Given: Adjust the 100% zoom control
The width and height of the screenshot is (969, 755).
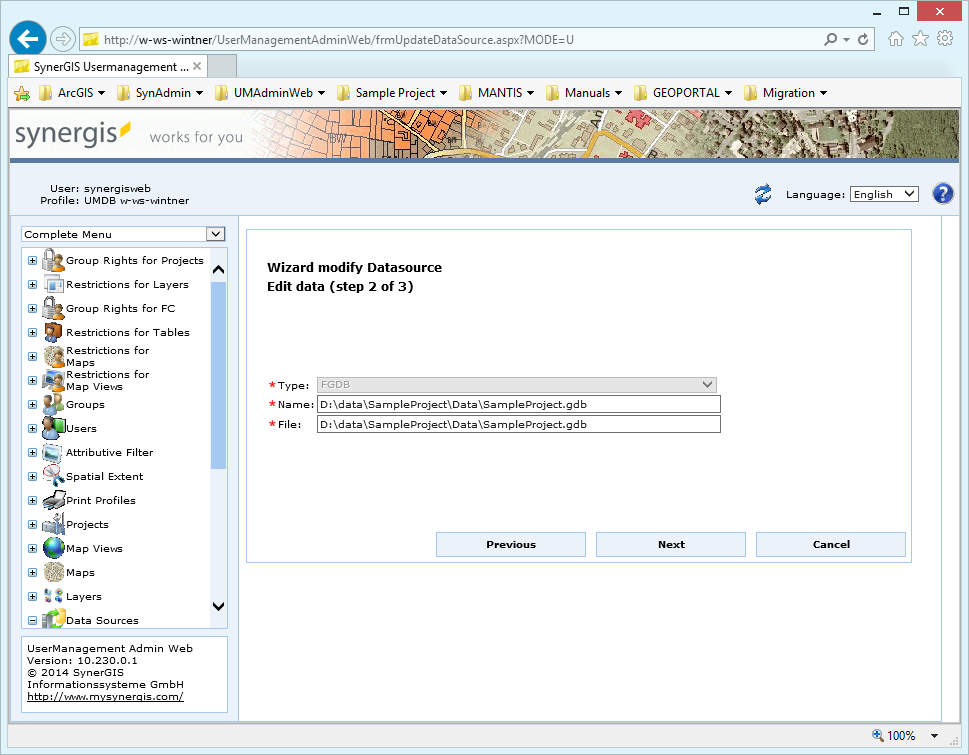Looking at the screenshot, I should point(901,735).
